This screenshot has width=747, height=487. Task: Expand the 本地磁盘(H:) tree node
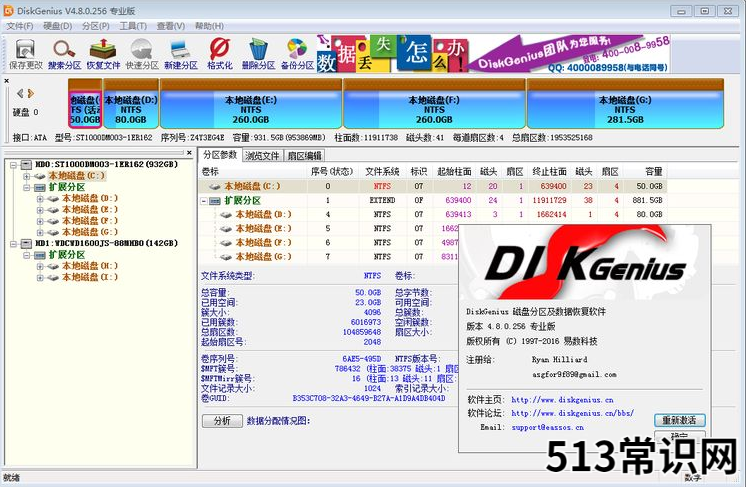pyautogui.click(x=40, y=266)
